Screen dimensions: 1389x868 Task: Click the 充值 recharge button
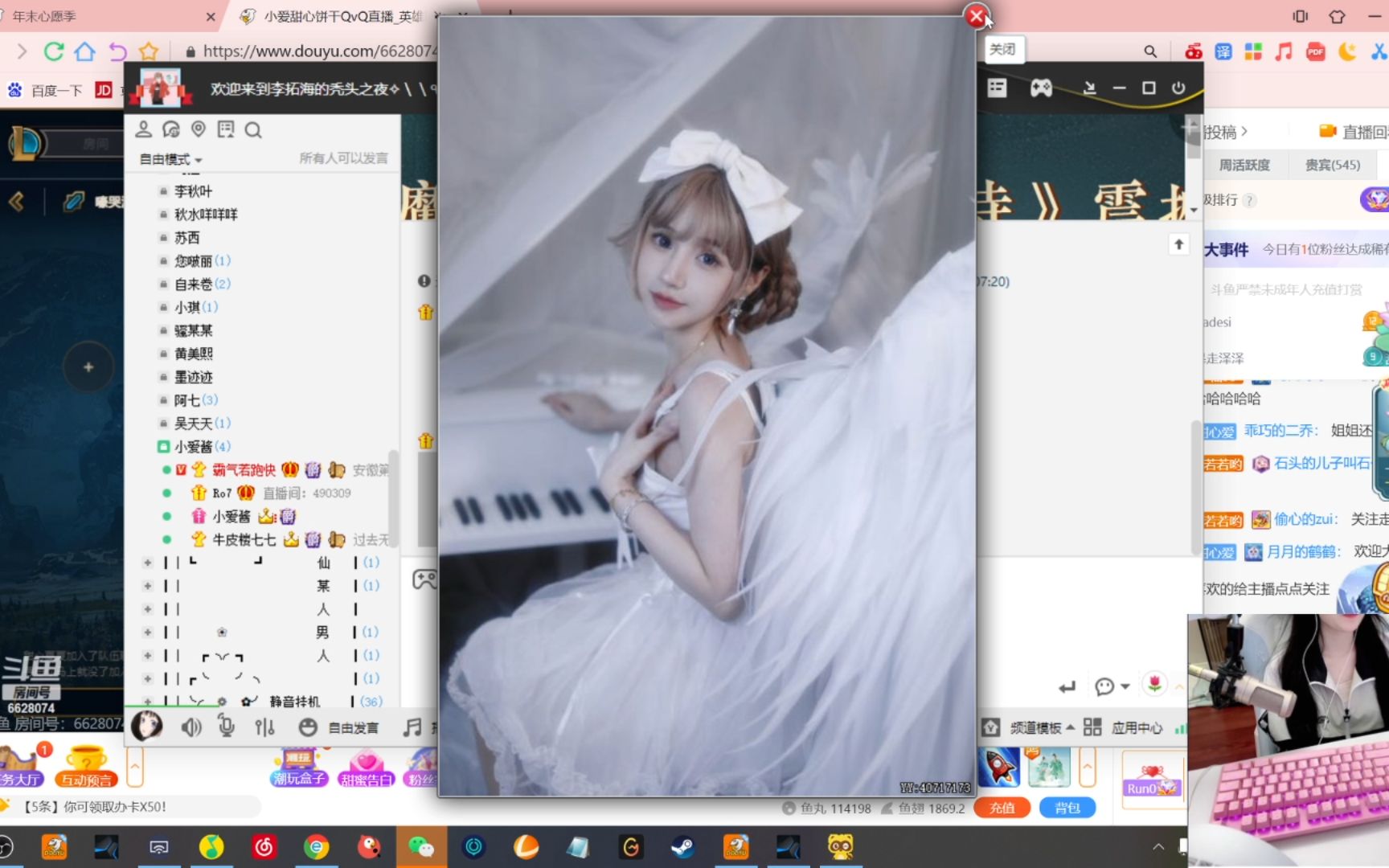[1002, 808]
